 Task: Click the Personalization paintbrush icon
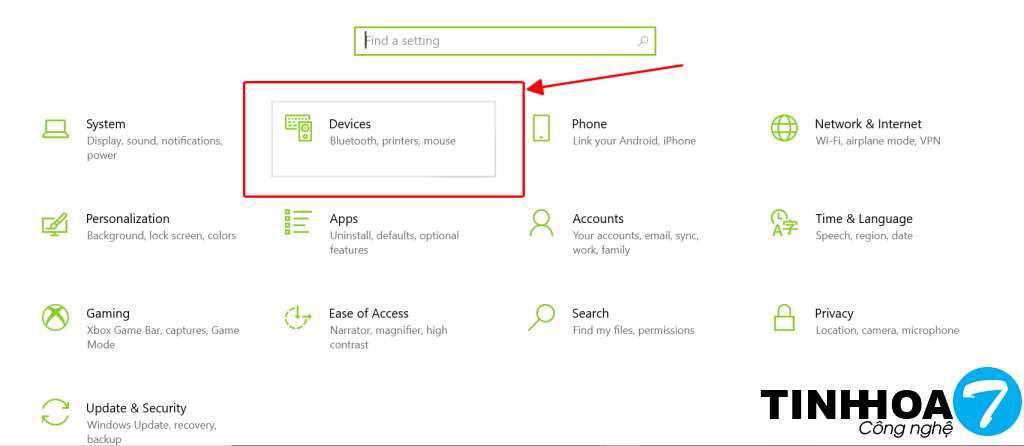click(x=55, y=223)
